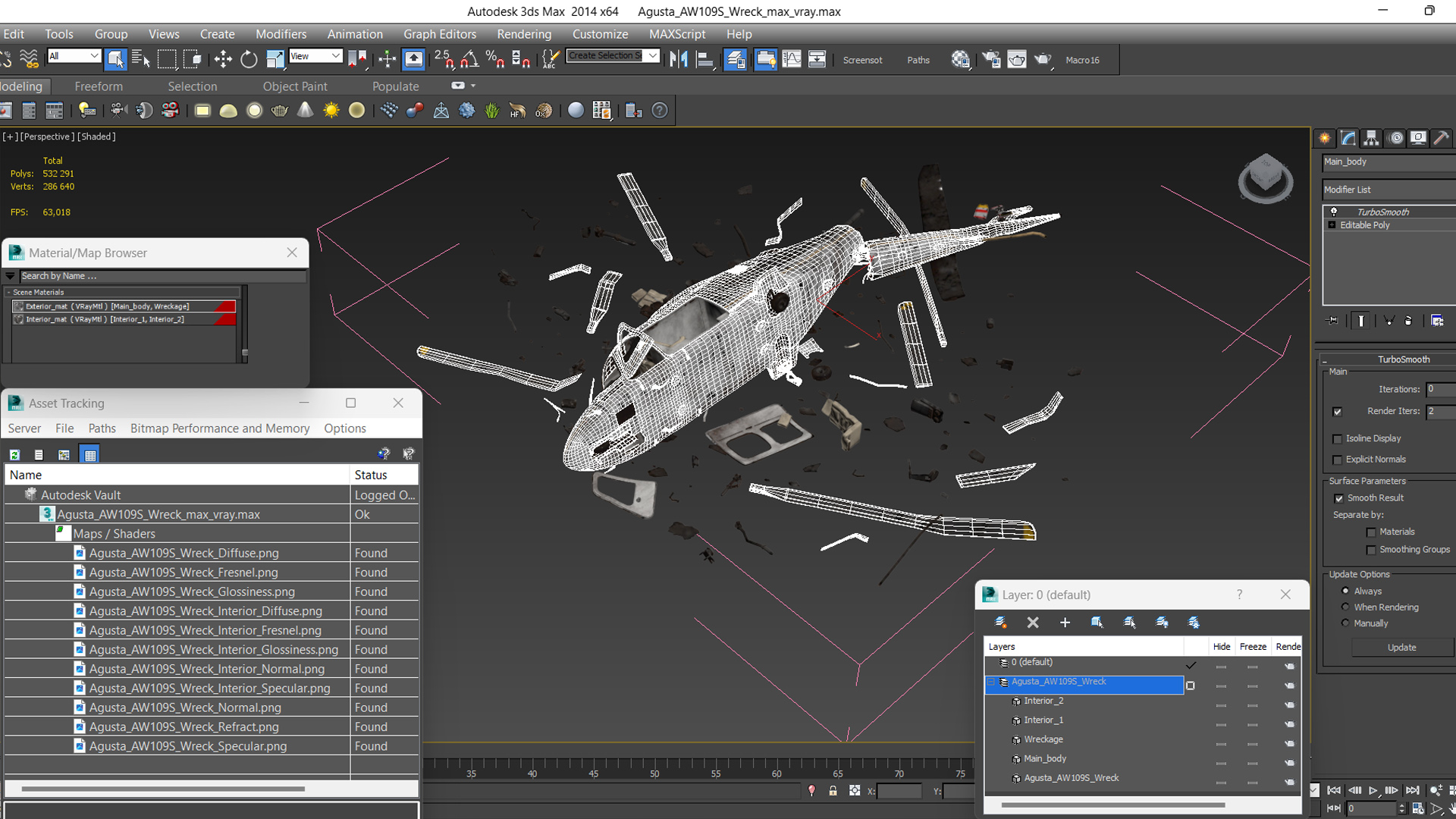The image size is (1456, 819).
Task: Open the Motion command panel tab
Action: [x=1395, y=138]
